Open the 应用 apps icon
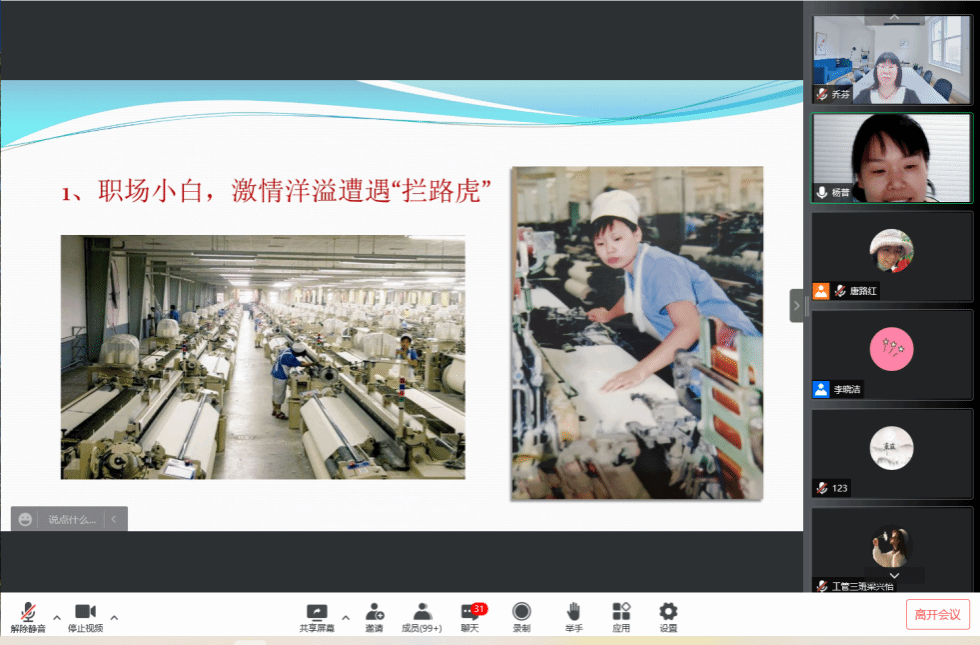The height and width of the screenshot is (645, 980). 621,613
